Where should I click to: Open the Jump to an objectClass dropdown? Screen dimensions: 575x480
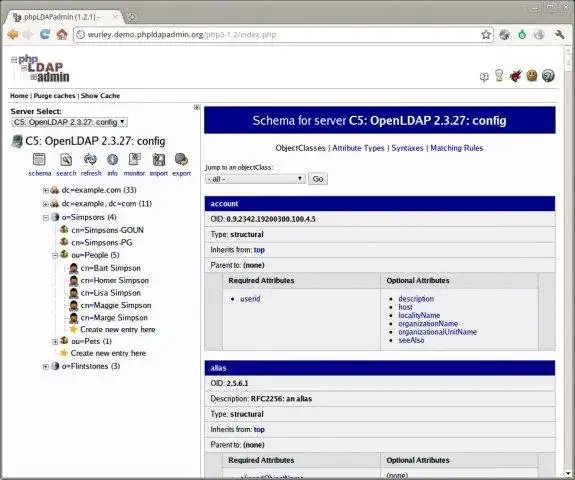(x=255, y=179)
